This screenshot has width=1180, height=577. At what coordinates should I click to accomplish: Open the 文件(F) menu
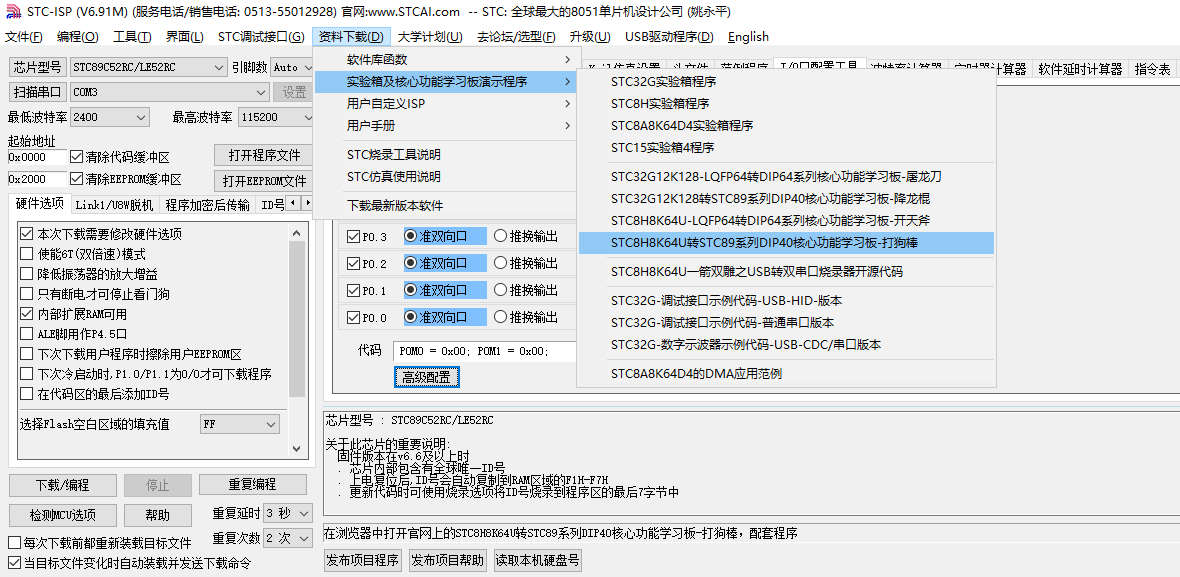pyautogui.click(x=24, y=36)
